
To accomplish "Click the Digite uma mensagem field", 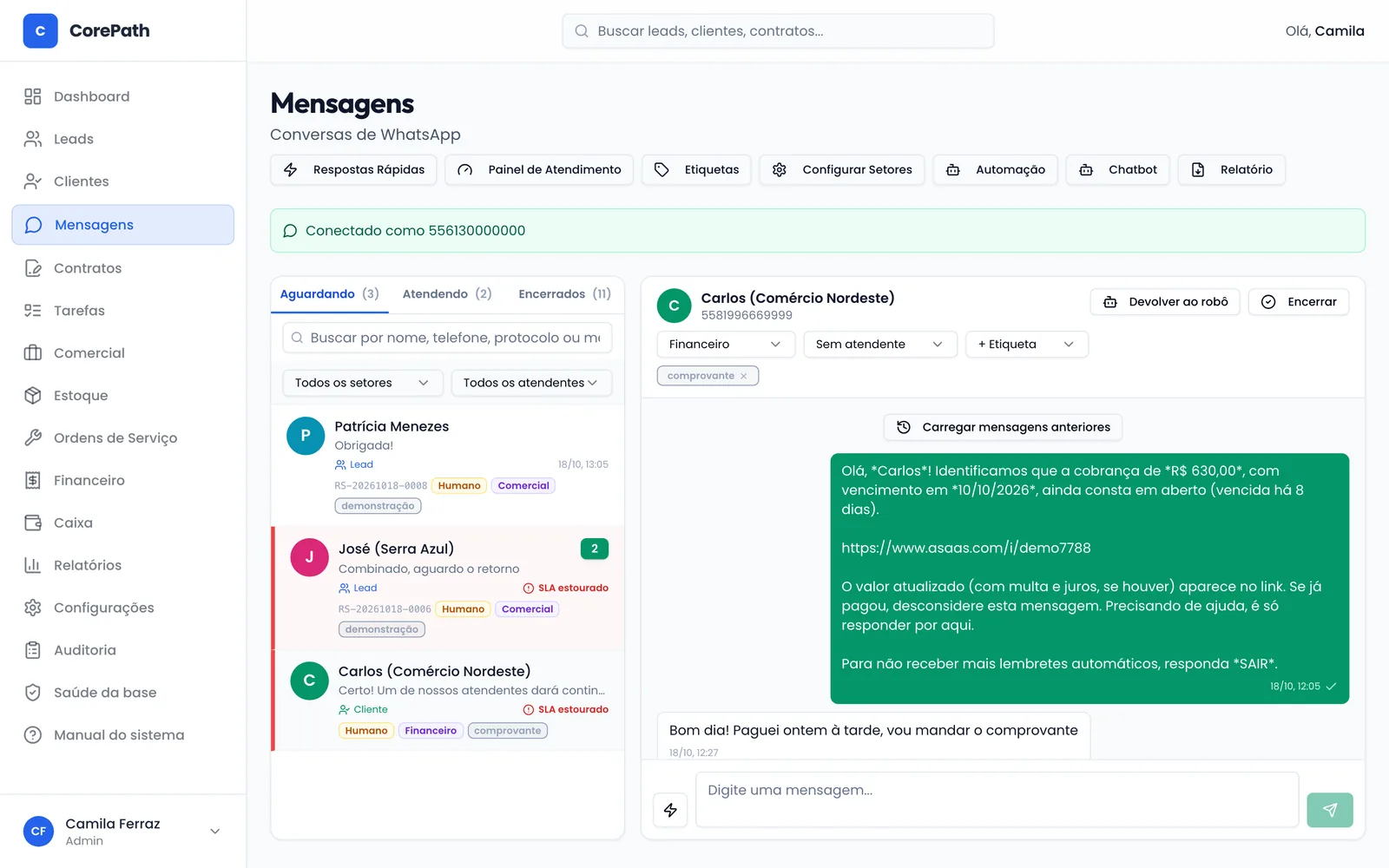I will (x=997, y=799).
